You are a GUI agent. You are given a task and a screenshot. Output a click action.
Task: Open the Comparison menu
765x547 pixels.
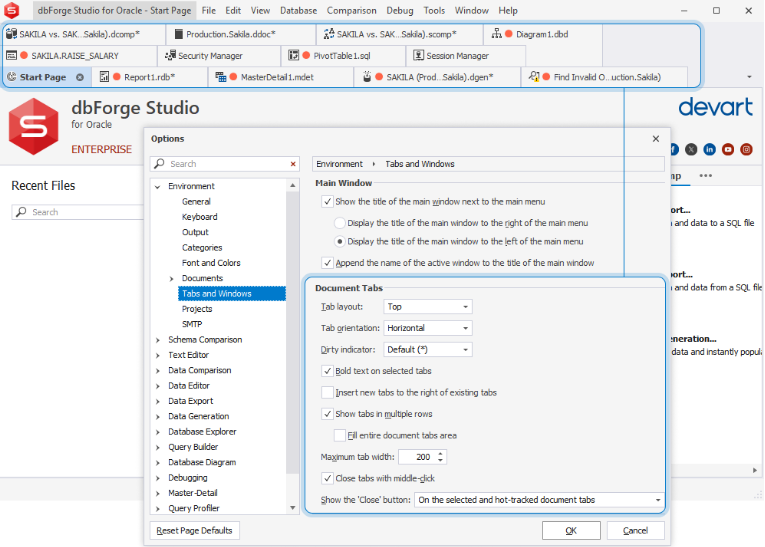[x=352, y=10]
